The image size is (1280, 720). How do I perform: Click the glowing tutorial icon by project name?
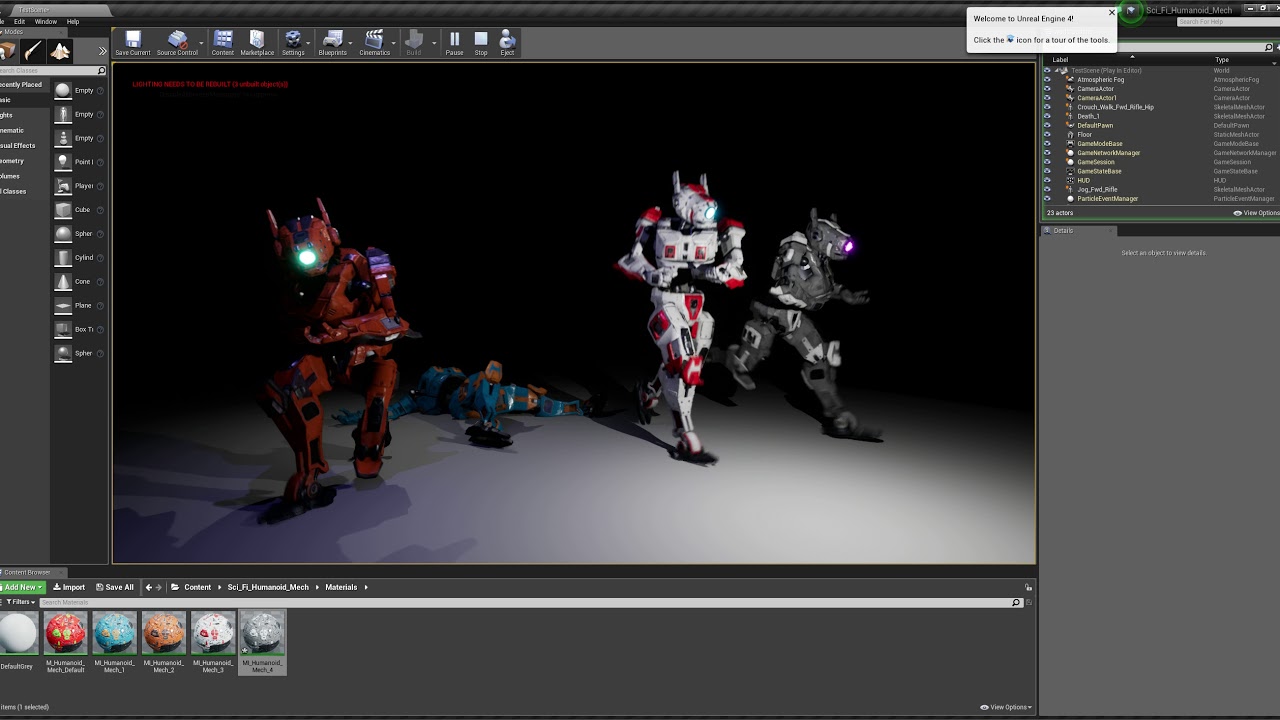pyautogui.click(x=1131, y=11)
